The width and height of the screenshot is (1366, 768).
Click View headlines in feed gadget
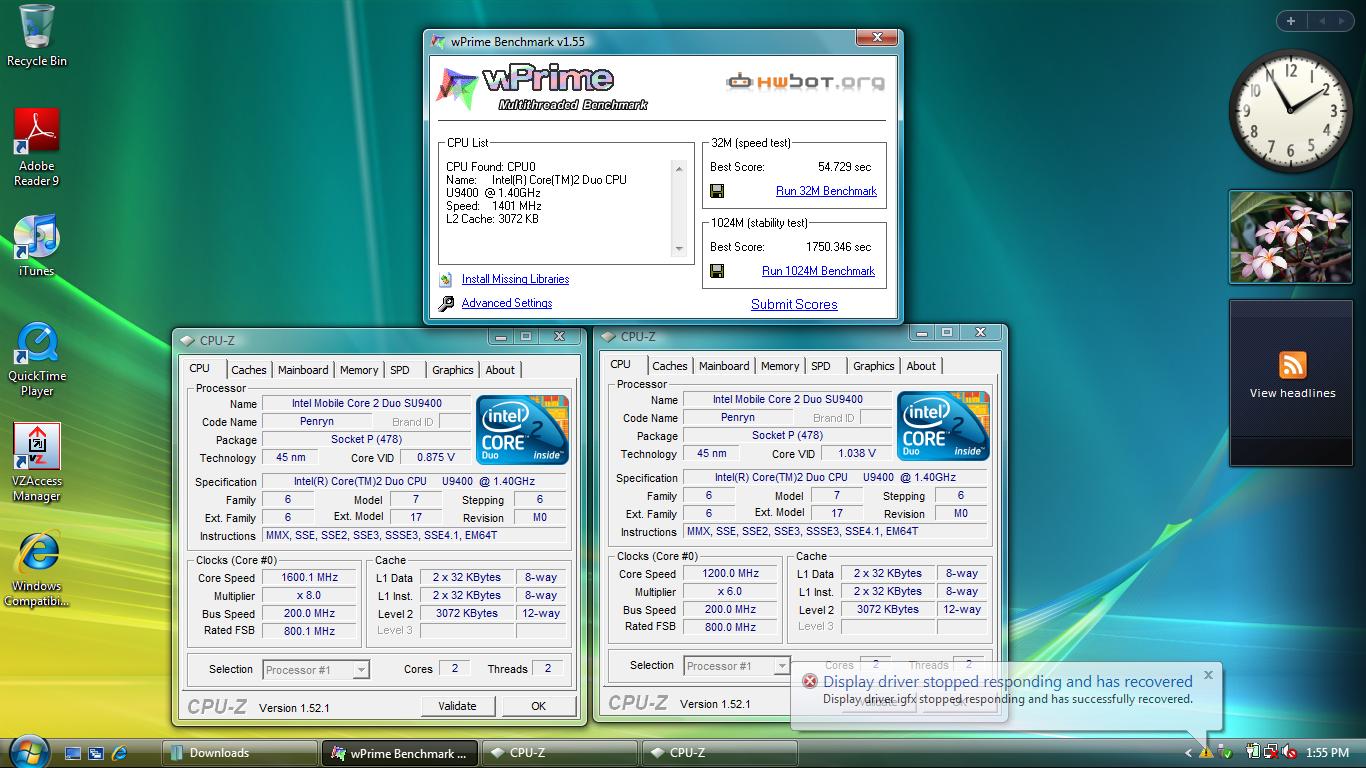pos(1292,393)
